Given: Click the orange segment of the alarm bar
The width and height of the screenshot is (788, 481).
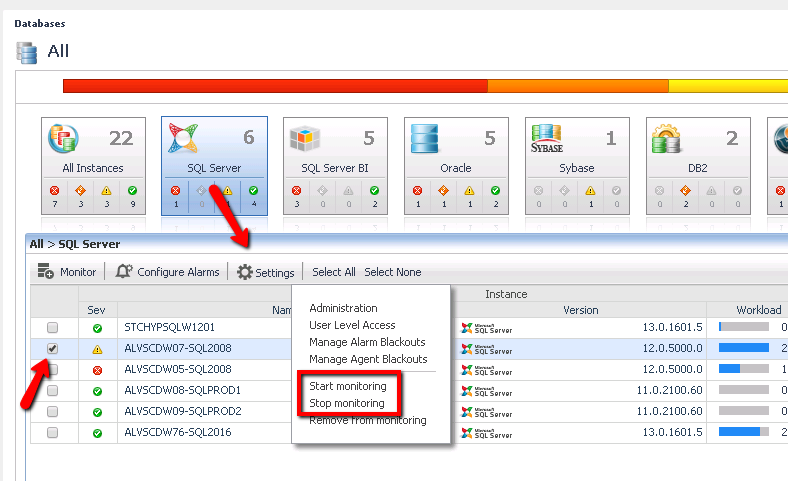Looking at the screenshot, I should pyautogui.click(x=578, y=86).
